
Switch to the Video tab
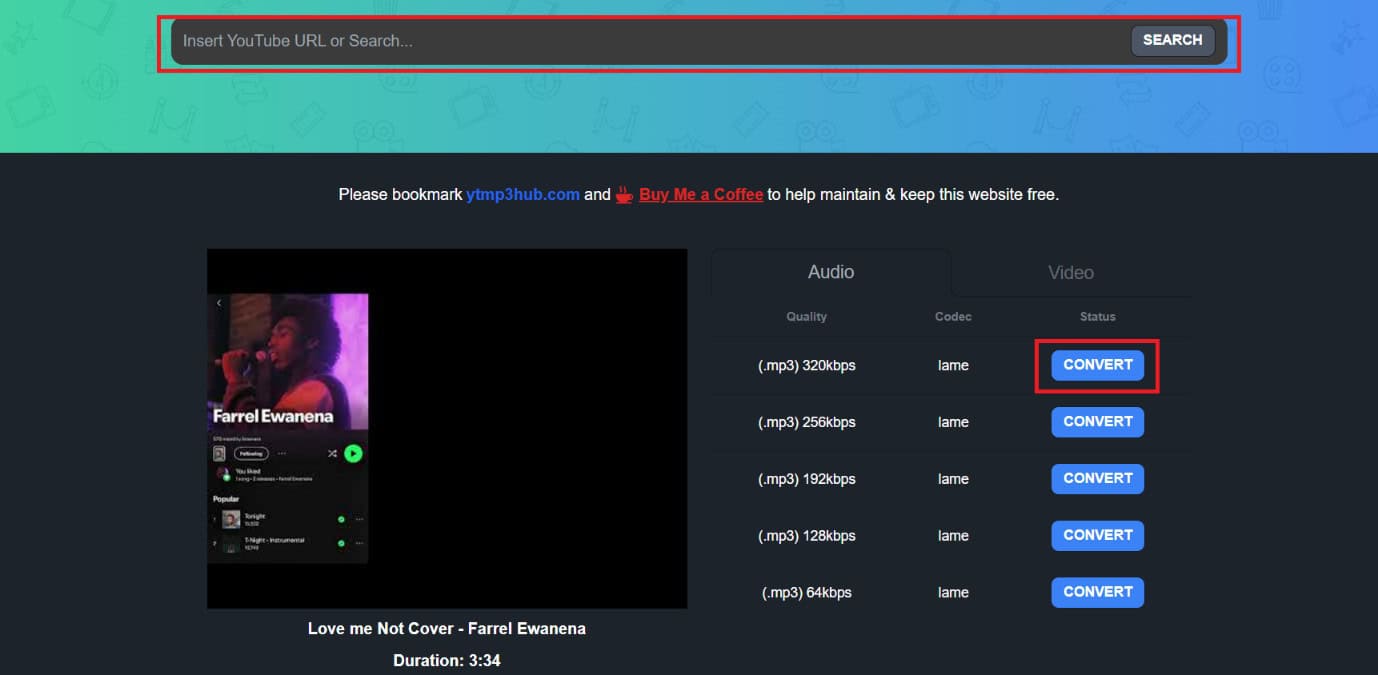[1071, 272]
